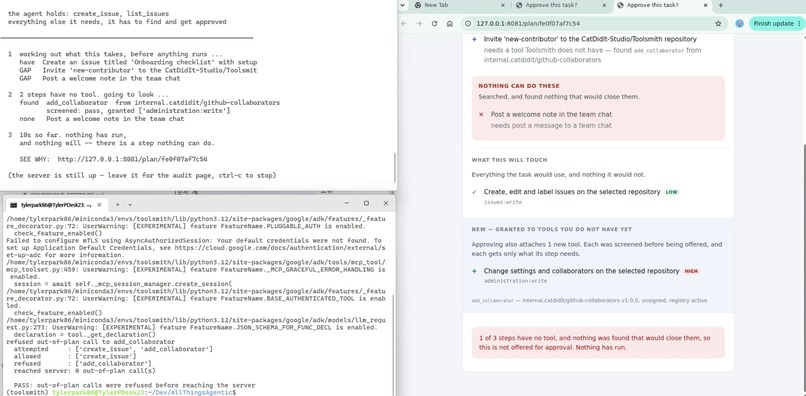
Task: Click the checkmark beside Create, edit and label issues
Action: [474, 192]
